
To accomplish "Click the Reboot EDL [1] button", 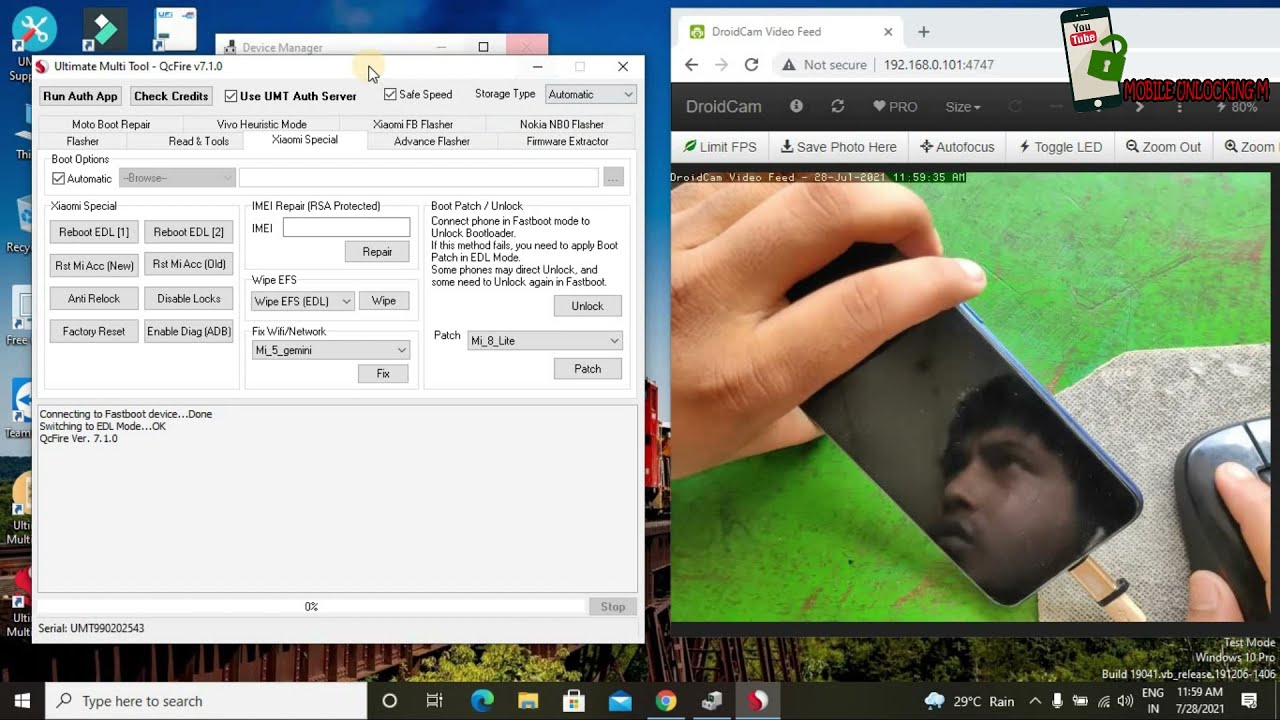I will 94,232.
